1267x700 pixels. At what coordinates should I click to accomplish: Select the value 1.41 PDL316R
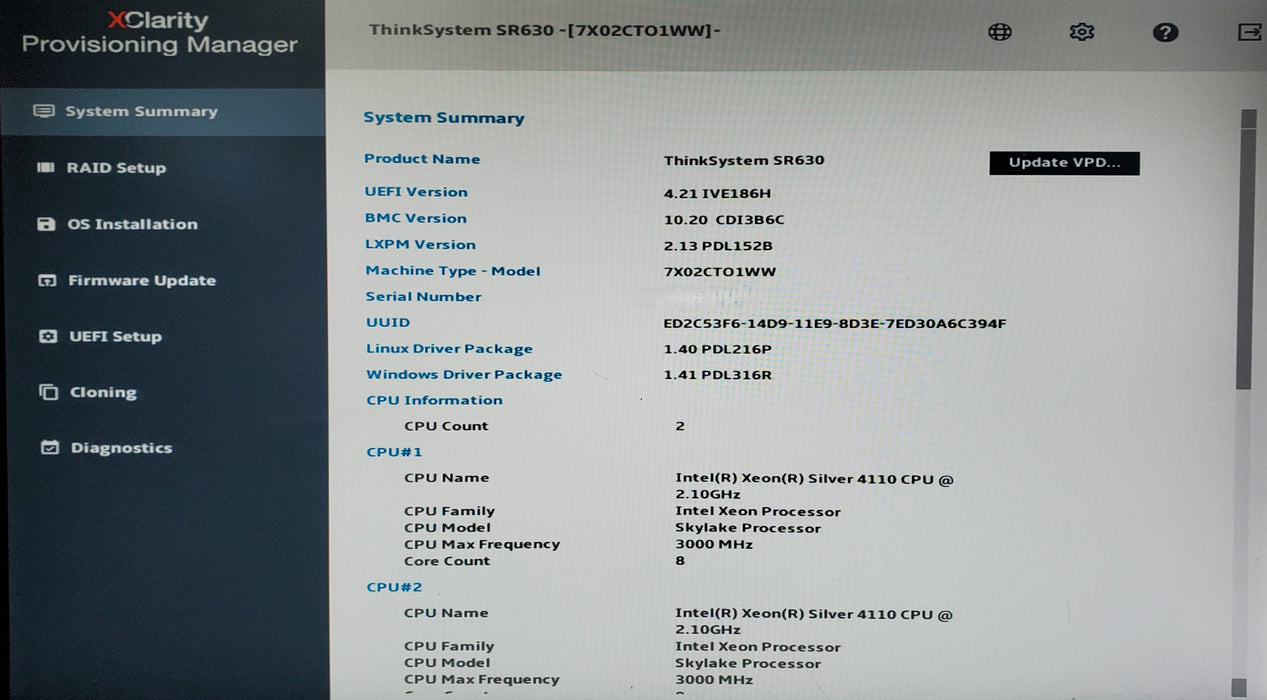click(x=718, y=375)
